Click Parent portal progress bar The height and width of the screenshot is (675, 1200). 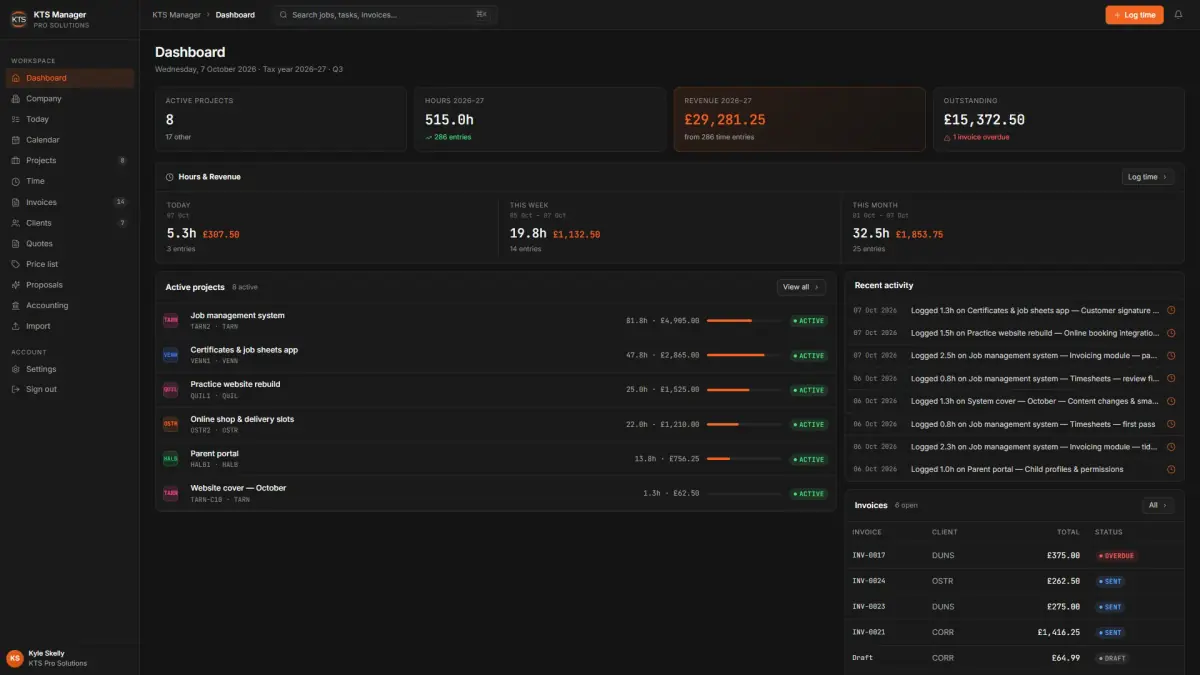[x=744, y=459]
